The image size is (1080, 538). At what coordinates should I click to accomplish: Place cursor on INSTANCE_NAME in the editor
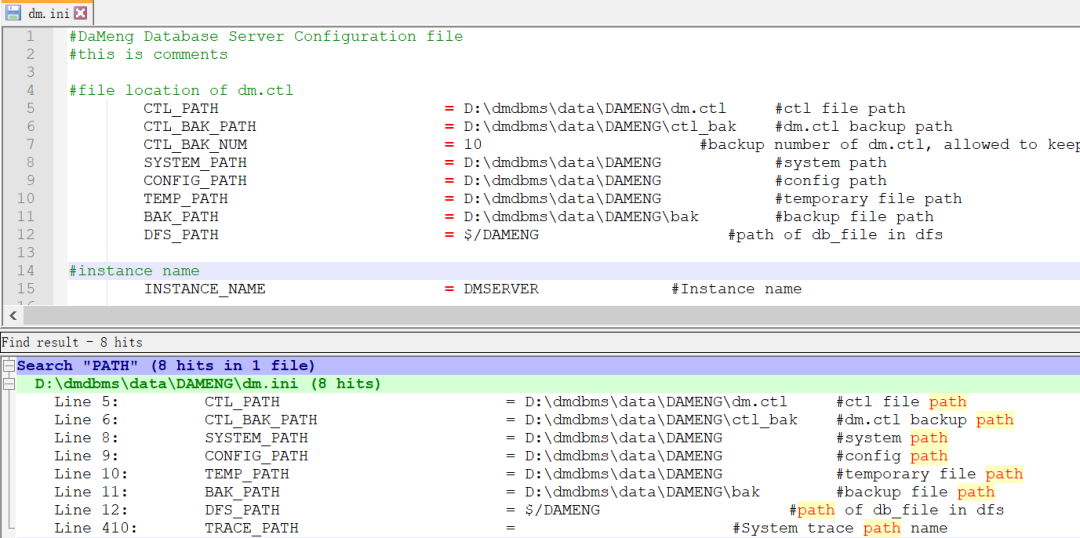205,289
